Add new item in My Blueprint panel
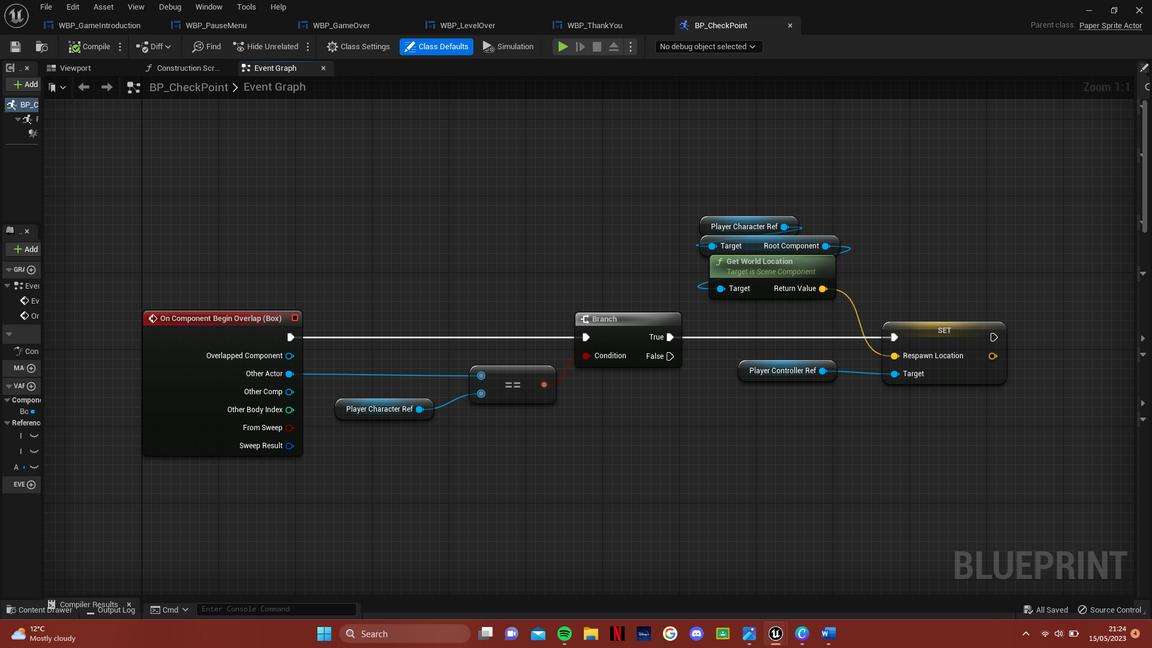This screenshot has width=1152, height=648. click(x=24, y=249)
